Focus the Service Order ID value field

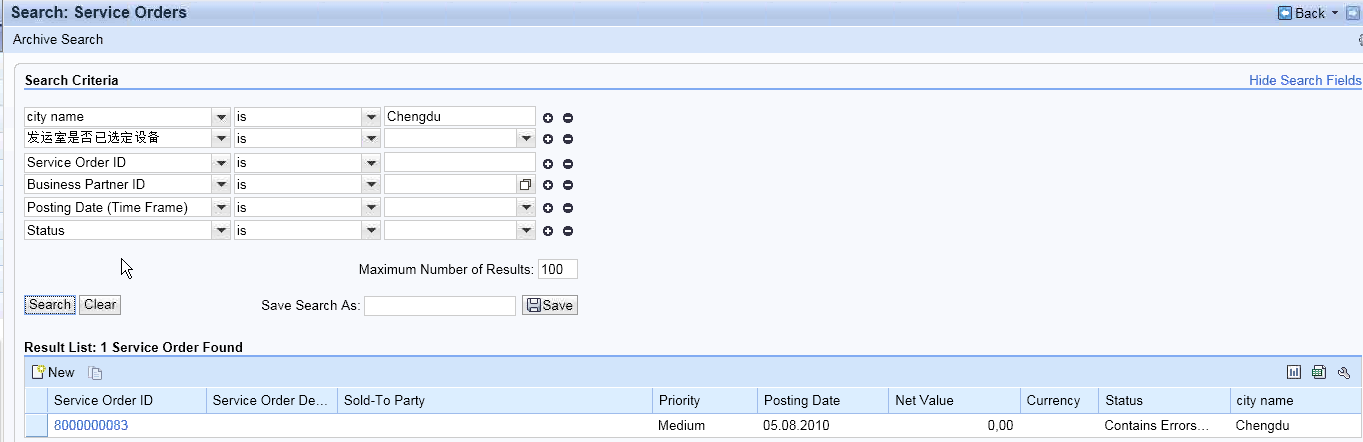coord(460,163)
